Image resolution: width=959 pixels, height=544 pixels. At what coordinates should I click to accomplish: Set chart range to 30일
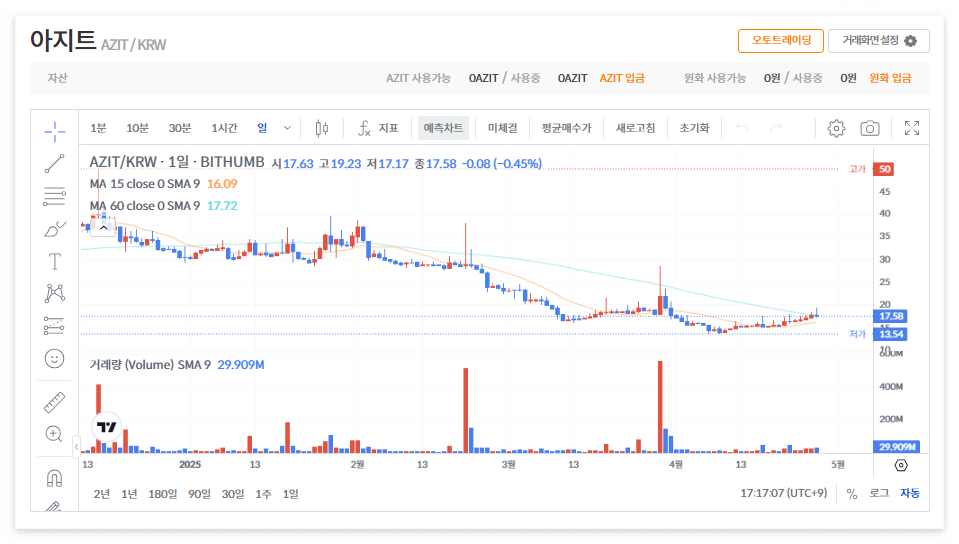(233, 494)
